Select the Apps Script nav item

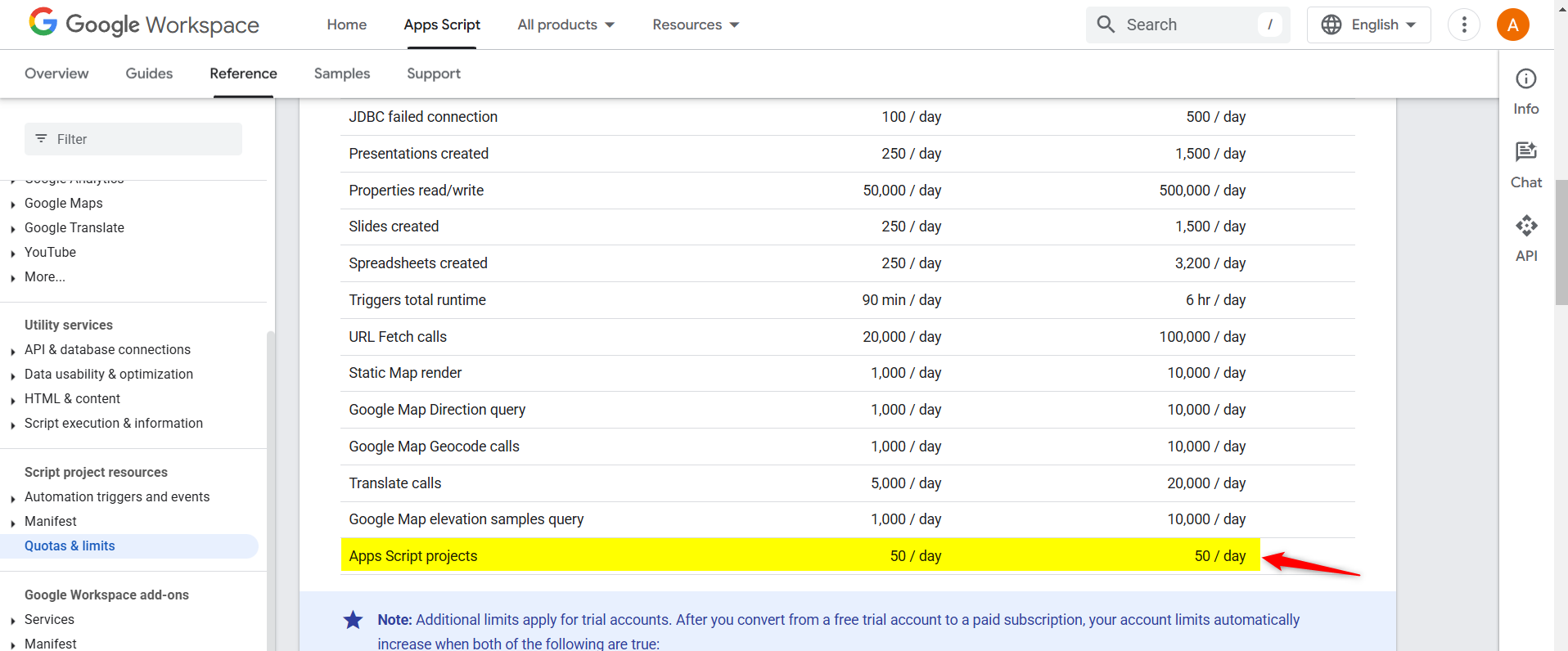tap(442, 25)
